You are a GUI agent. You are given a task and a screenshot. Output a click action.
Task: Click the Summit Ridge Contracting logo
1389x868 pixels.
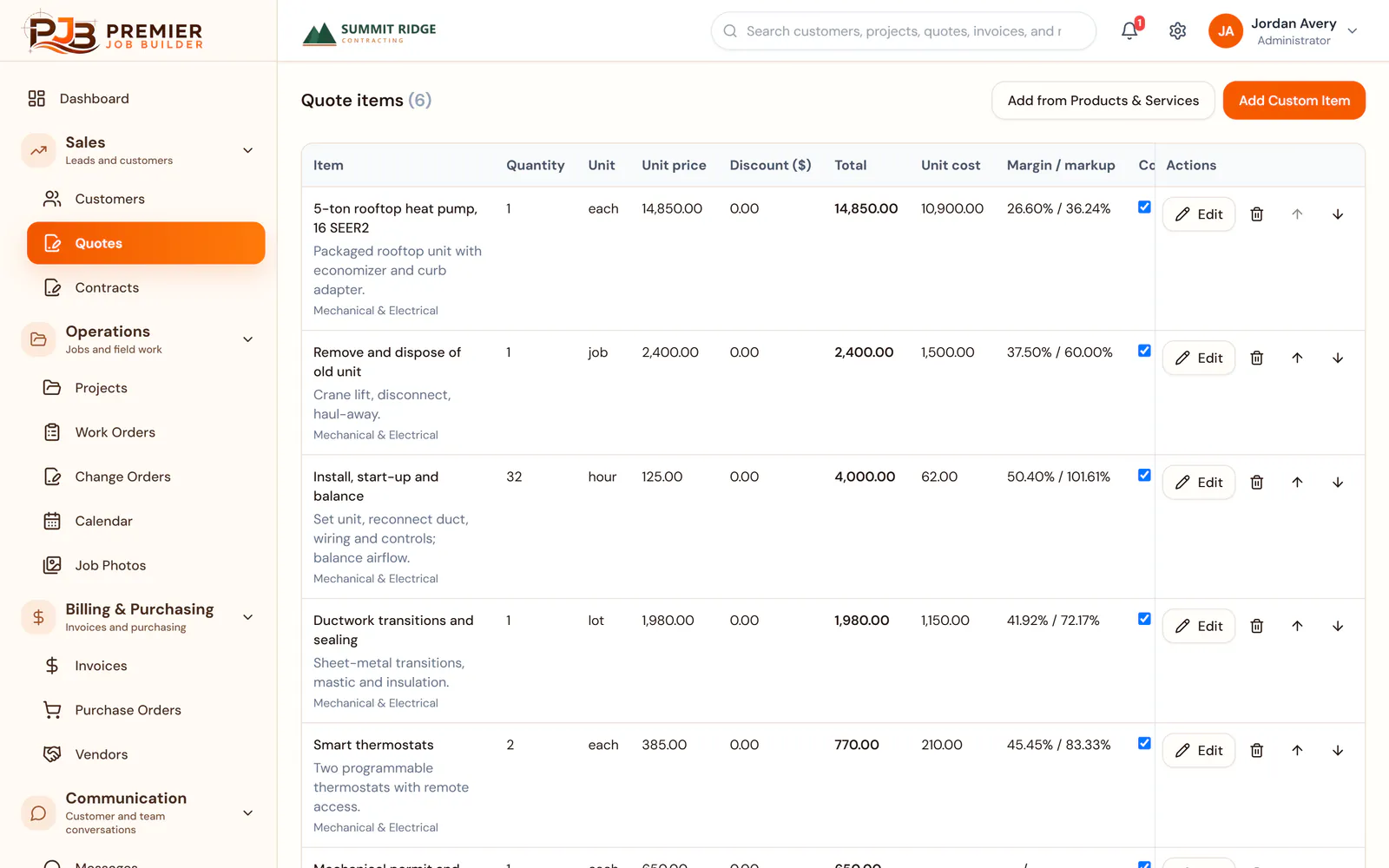370,33
